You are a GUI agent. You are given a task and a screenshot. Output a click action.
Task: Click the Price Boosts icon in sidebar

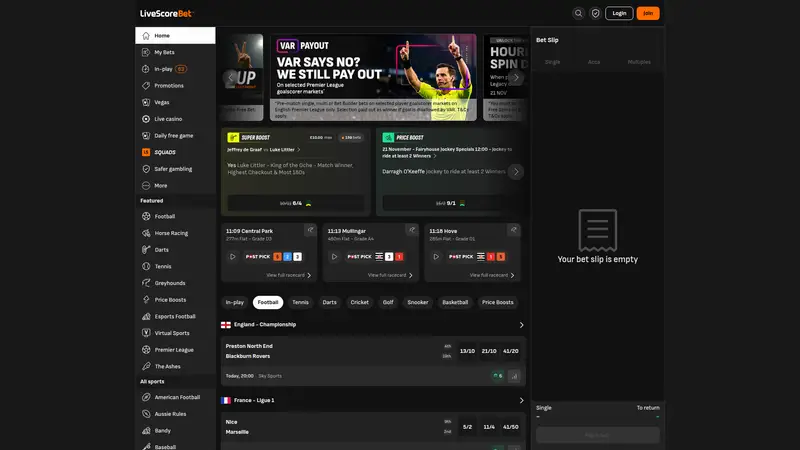(146, 299)
